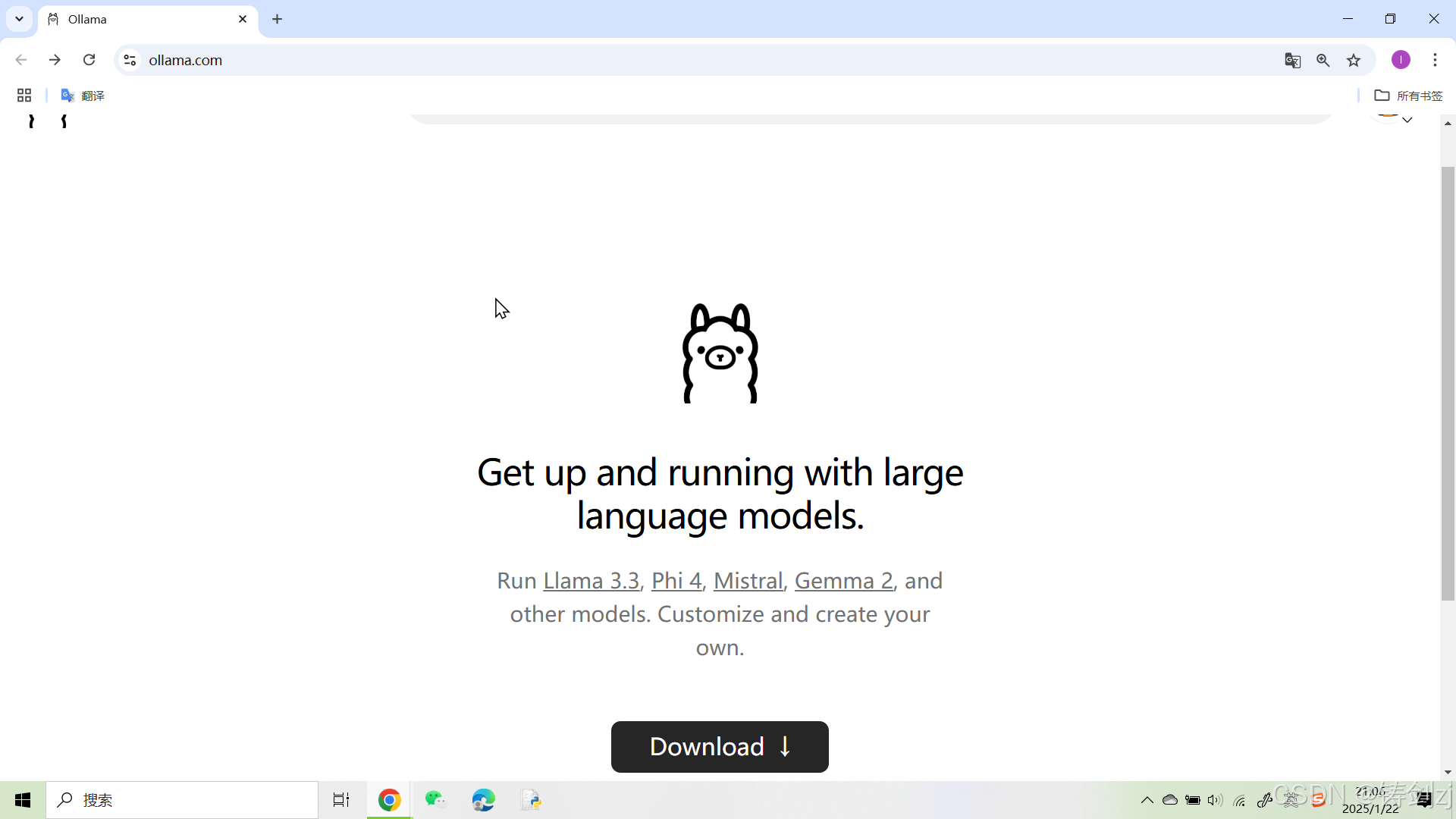The height and width of the screenshot is (819, 1456).
Task: Open the Apps grid in bookmarks bar
Action: tap(24, 96)
